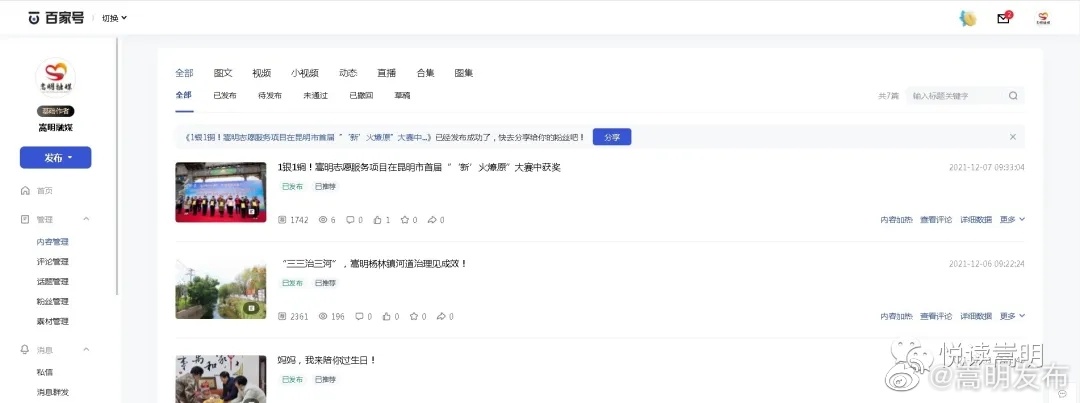Image resolution: width=1080 pixels, height=403 pixels.
Task: Filter by 待发布 status
Action: coord(270,96)
